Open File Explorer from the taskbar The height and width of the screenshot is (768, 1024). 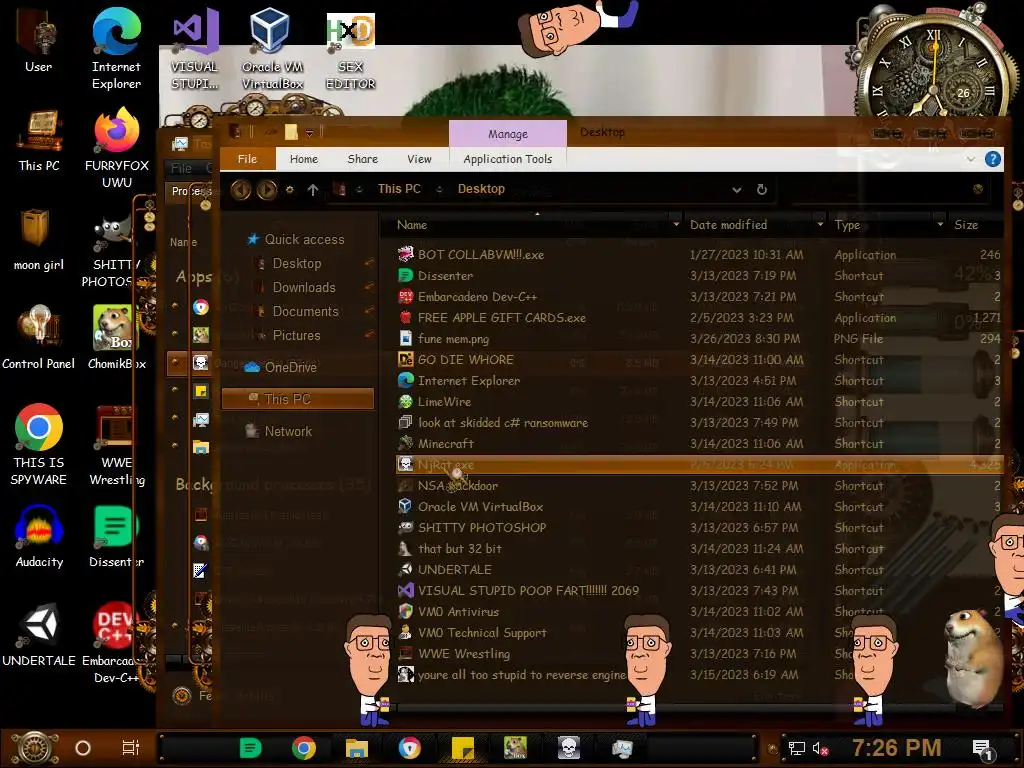(357, 748)
